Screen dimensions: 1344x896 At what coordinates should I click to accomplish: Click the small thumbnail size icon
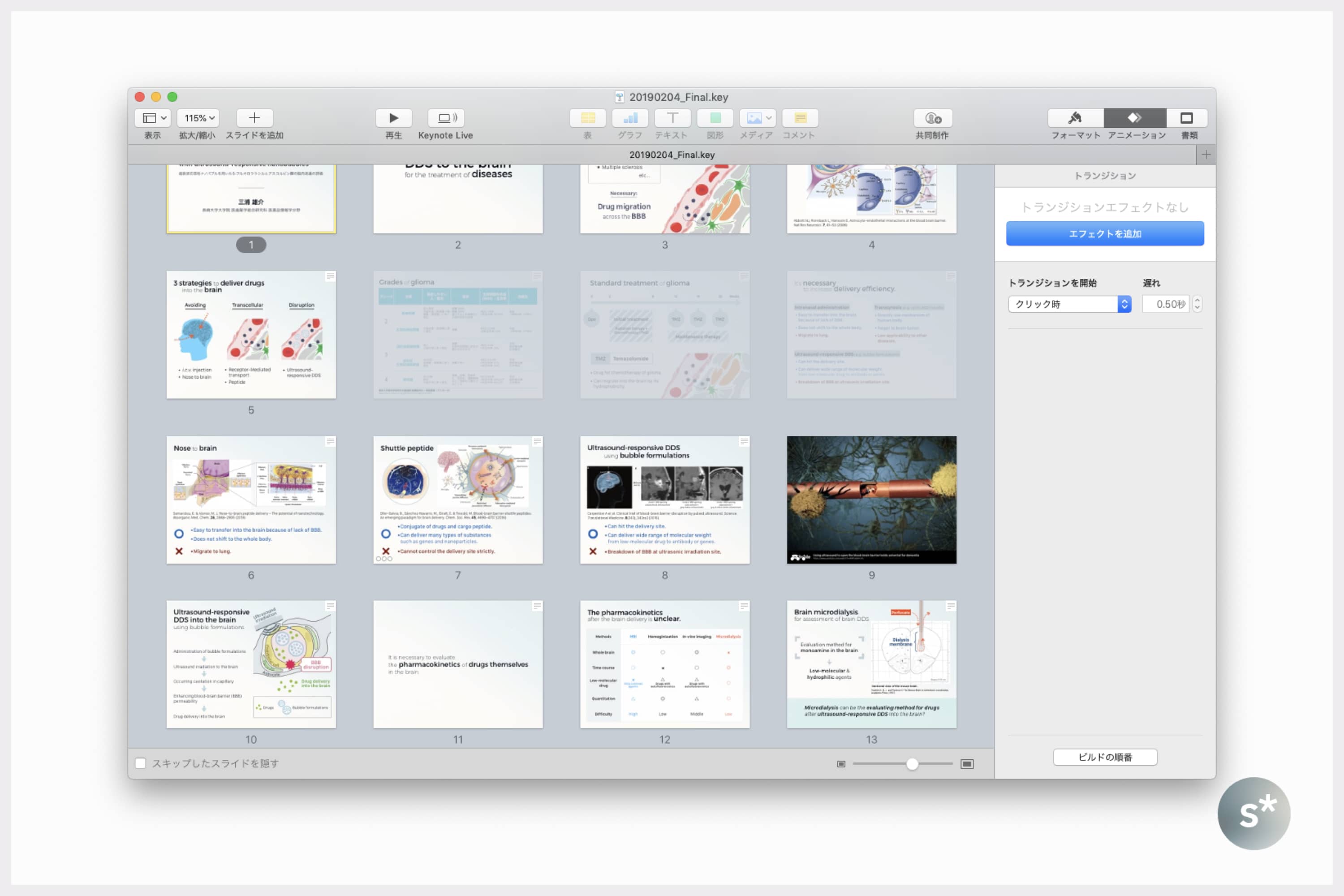pos(840,764)
